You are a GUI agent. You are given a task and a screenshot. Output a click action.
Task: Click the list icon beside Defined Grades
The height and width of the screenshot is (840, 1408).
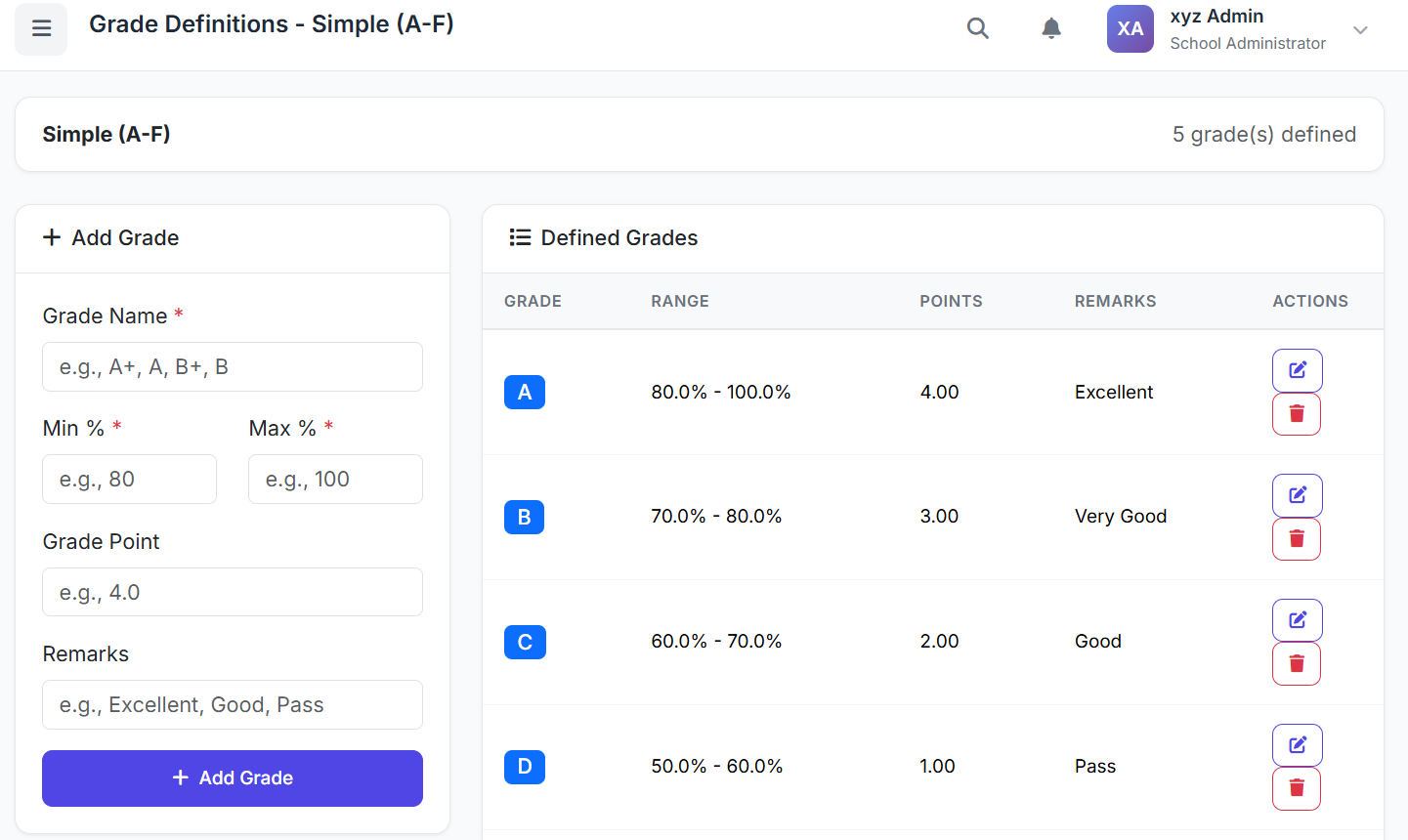click(519, 236)
